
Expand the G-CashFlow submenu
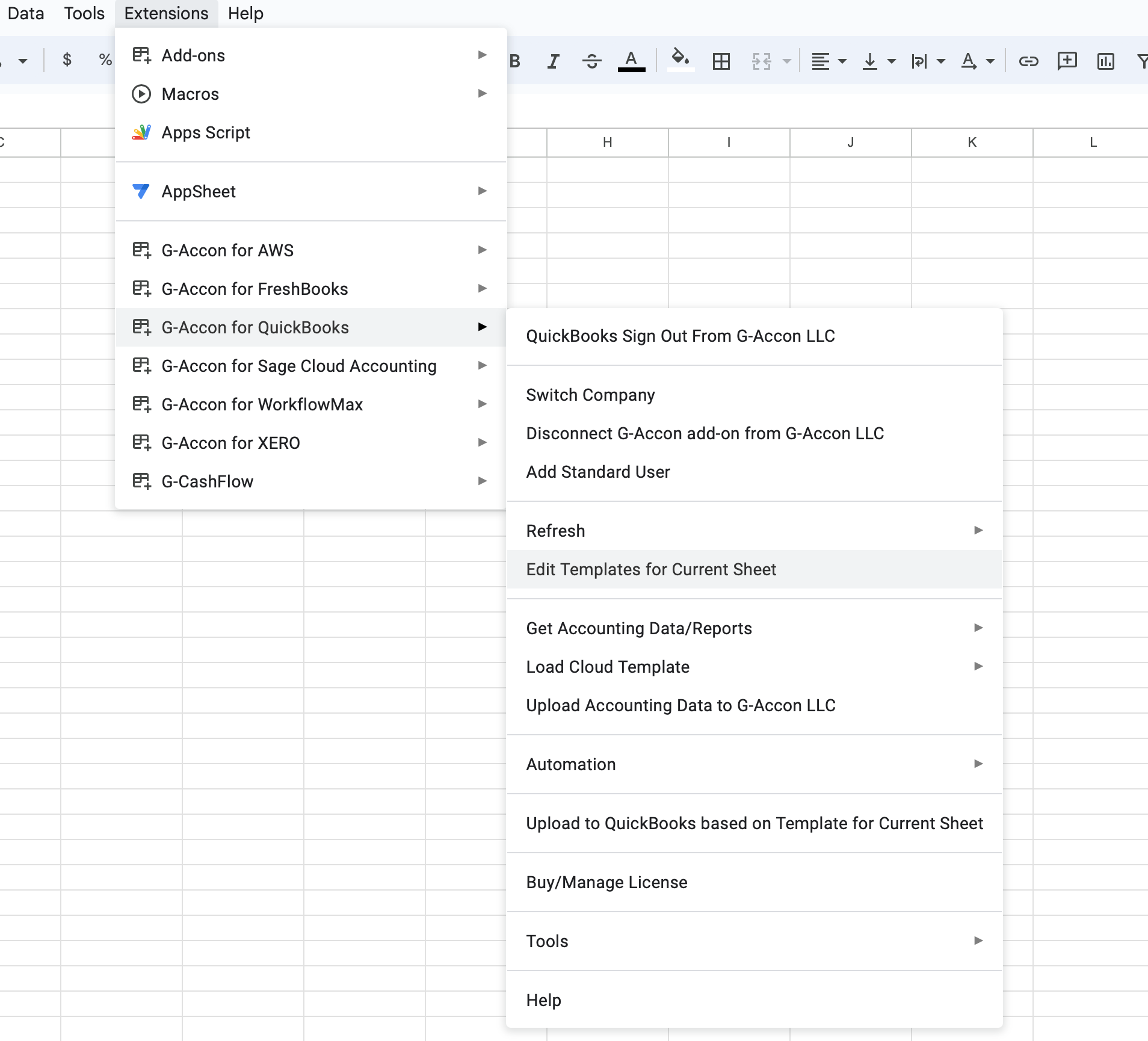point(310,481)
